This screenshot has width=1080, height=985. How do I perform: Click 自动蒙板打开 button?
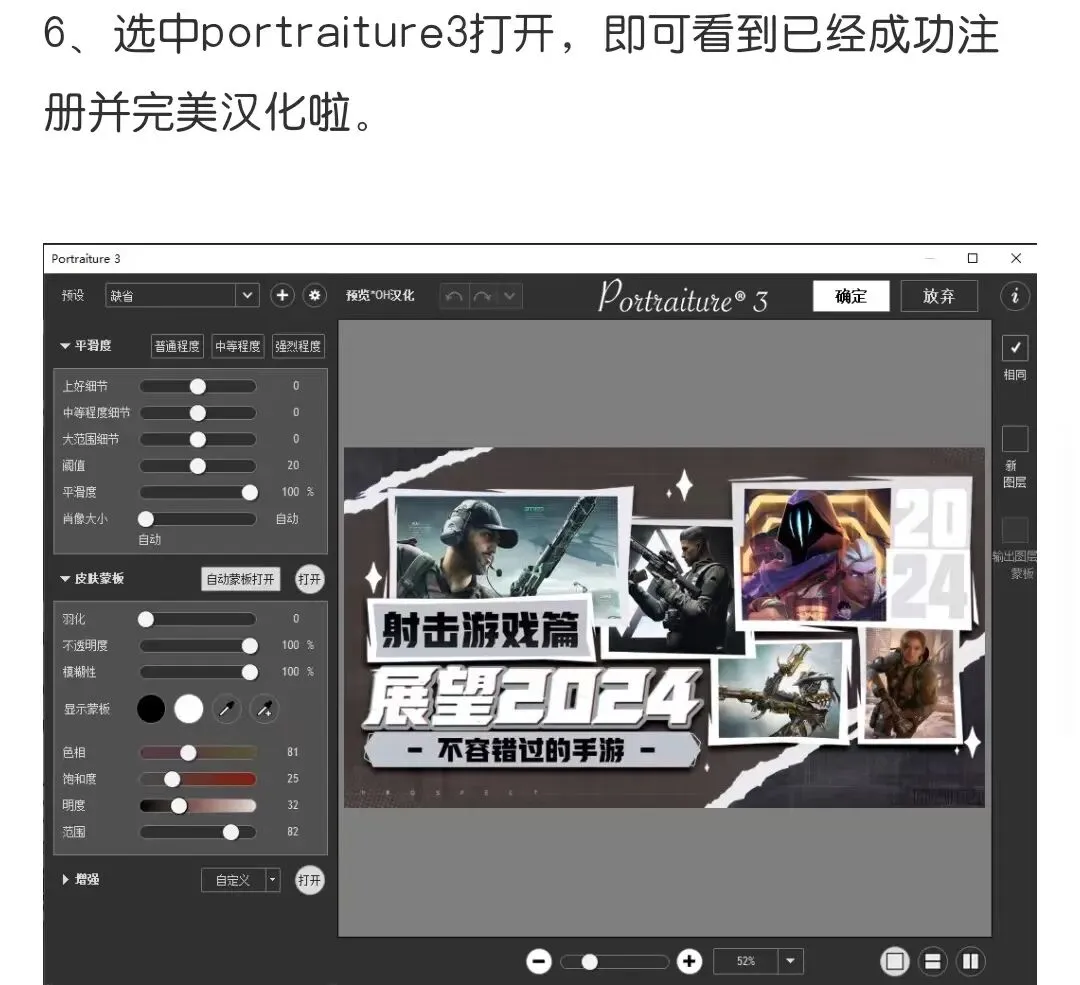tap(240, 579)
